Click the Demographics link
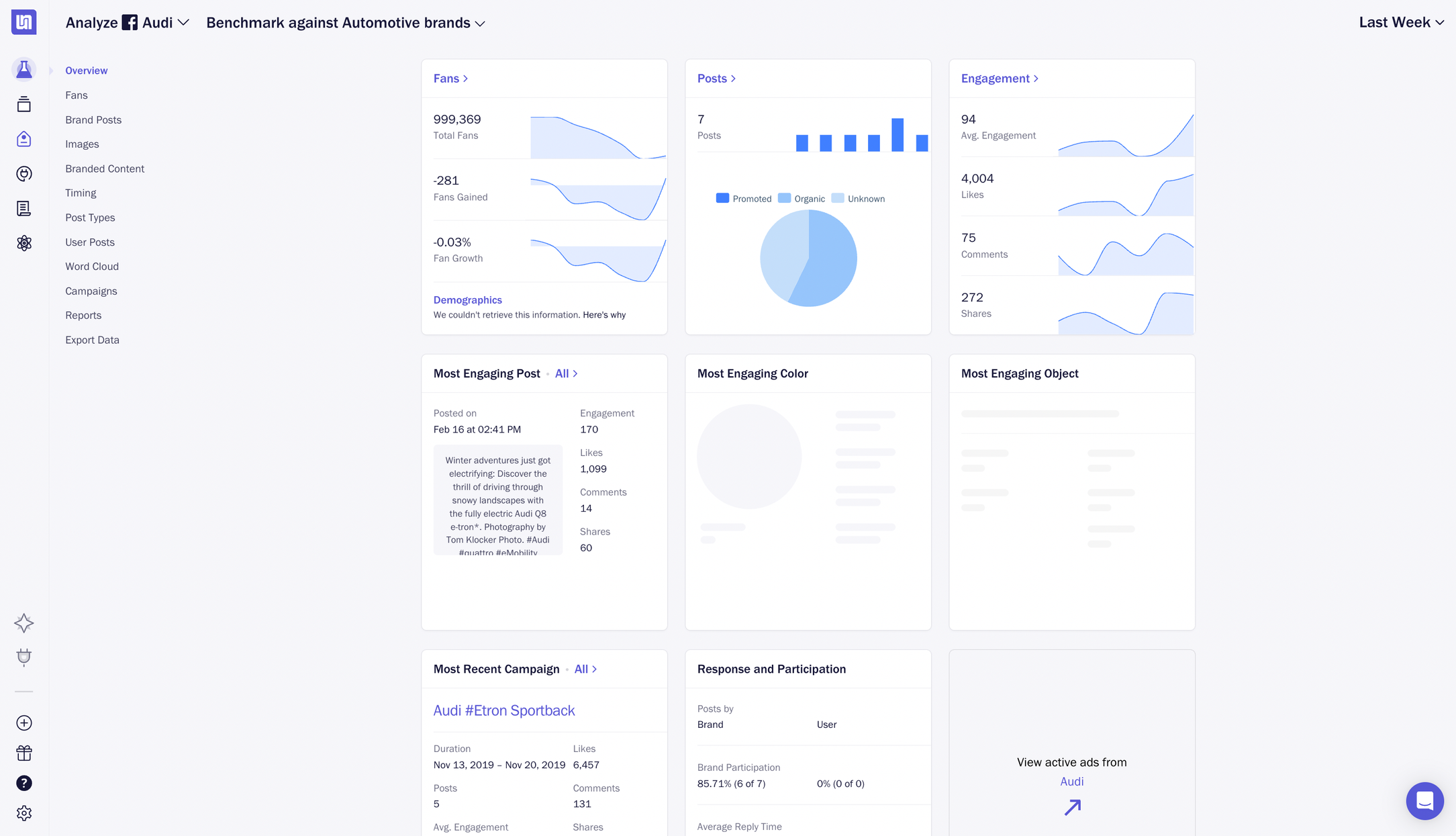This screenshot has height=836, width=1456. (467, 300)
